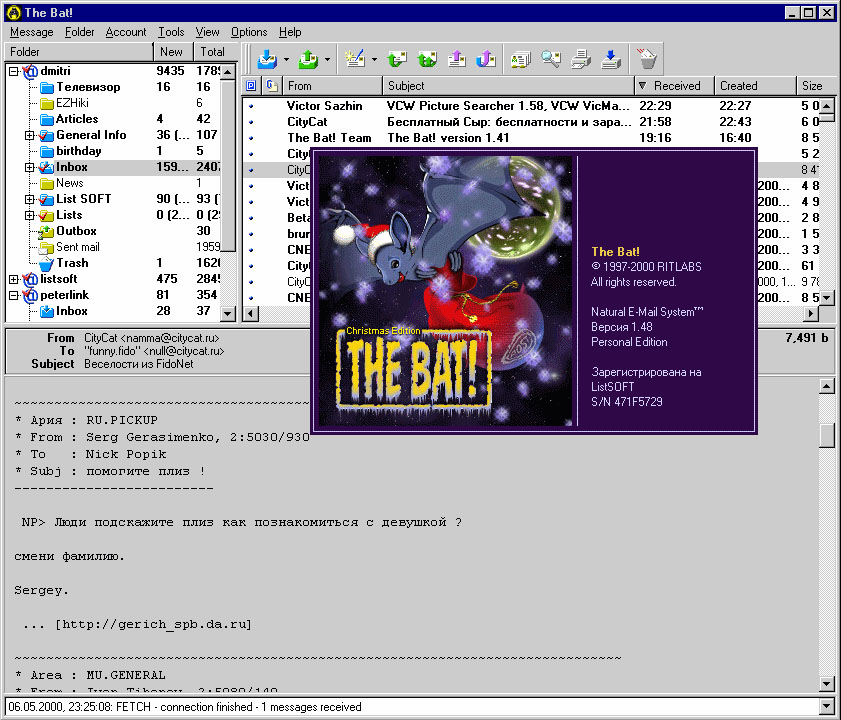Image resolution: width=841 pixels, height=720 pixels.
Task: Click the listsoft account icon
Action: click(30, 279)
